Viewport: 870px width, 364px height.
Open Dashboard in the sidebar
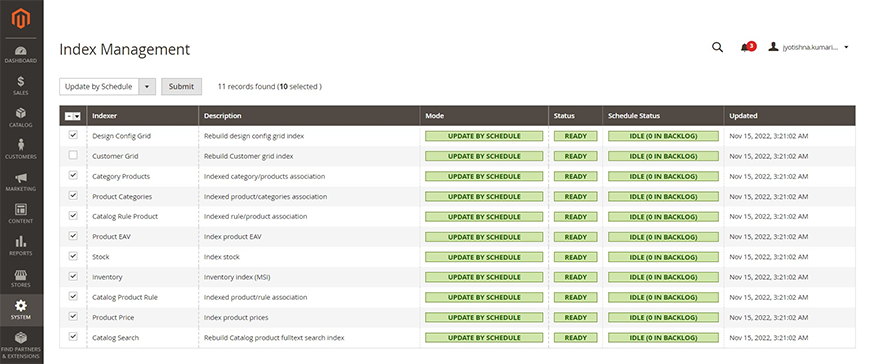coord(21,54)
